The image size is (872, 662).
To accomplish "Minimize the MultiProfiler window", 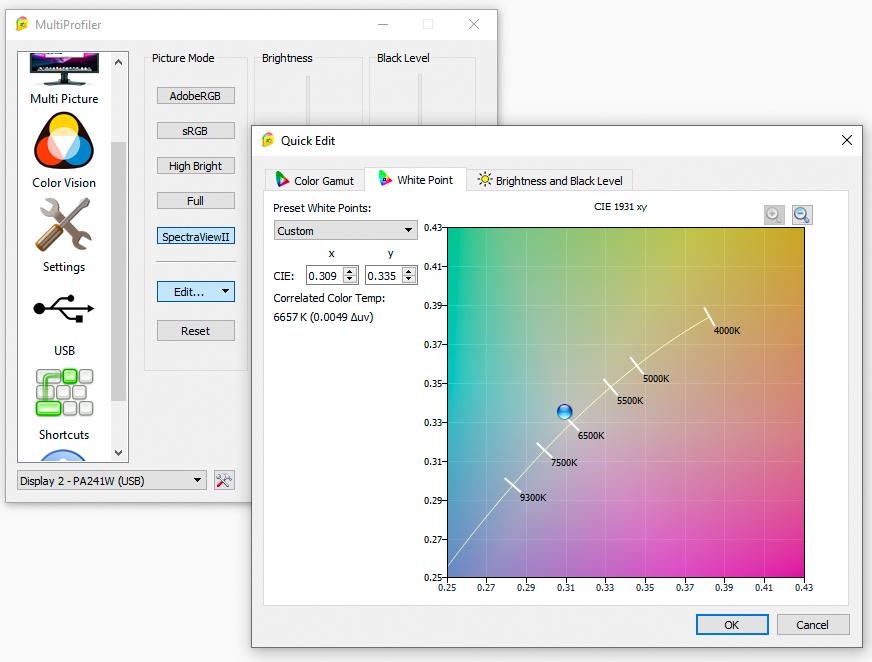I will point(383,24).
